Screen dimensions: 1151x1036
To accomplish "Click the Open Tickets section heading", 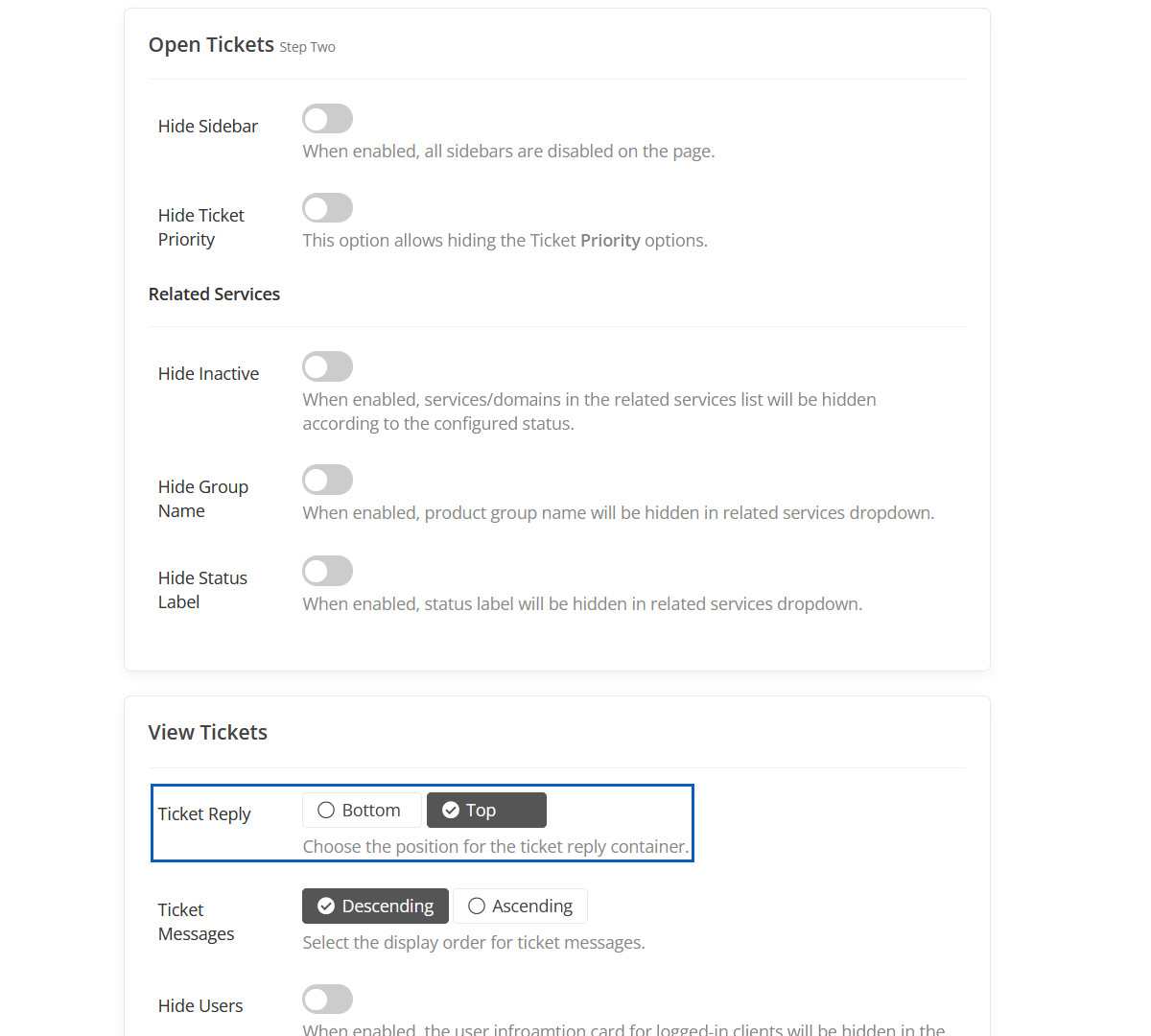I will pos(211,45).
